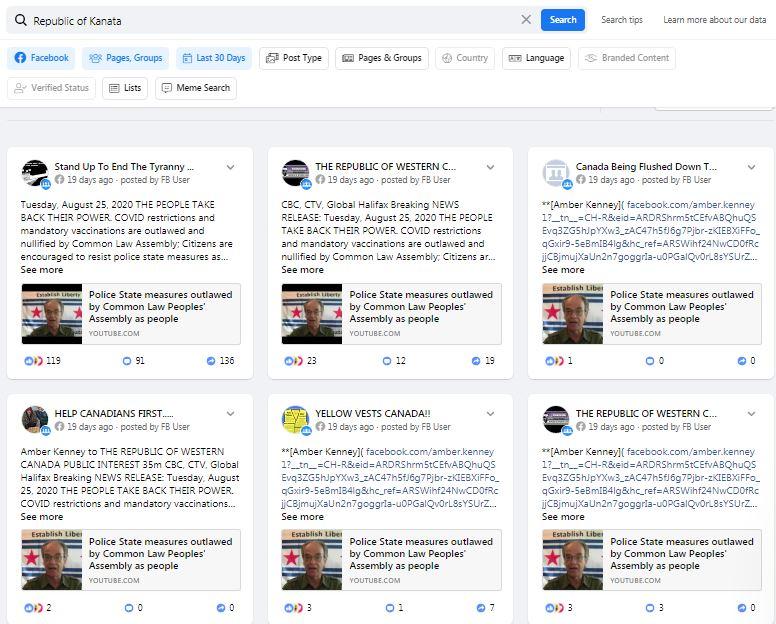The width and height of the screenshot is (776, 624).
Task: Click reactions icon showing 119
Action: click(x=34, y=361)
